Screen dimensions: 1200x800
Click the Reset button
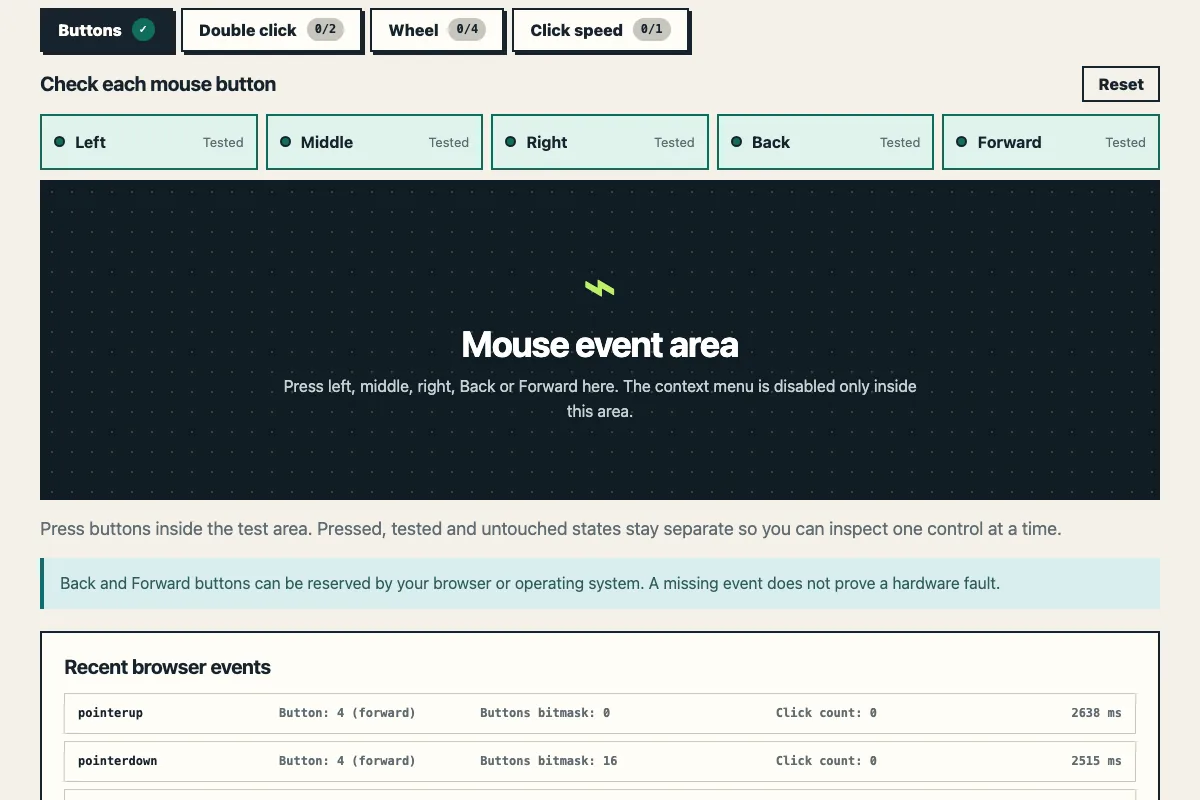click(1120, 84)
